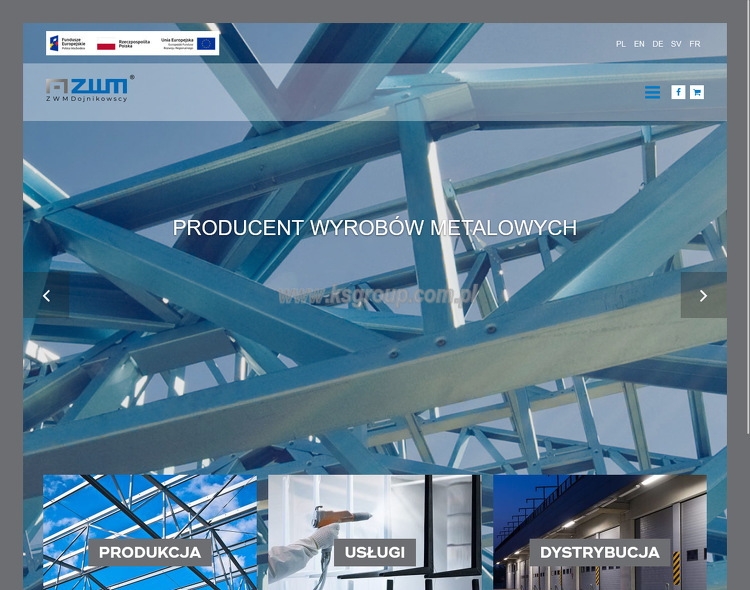Image resolution: width=750 pixels, height=590 pixels.
Task: Switch language to SV
Action: tap(676, 44)
